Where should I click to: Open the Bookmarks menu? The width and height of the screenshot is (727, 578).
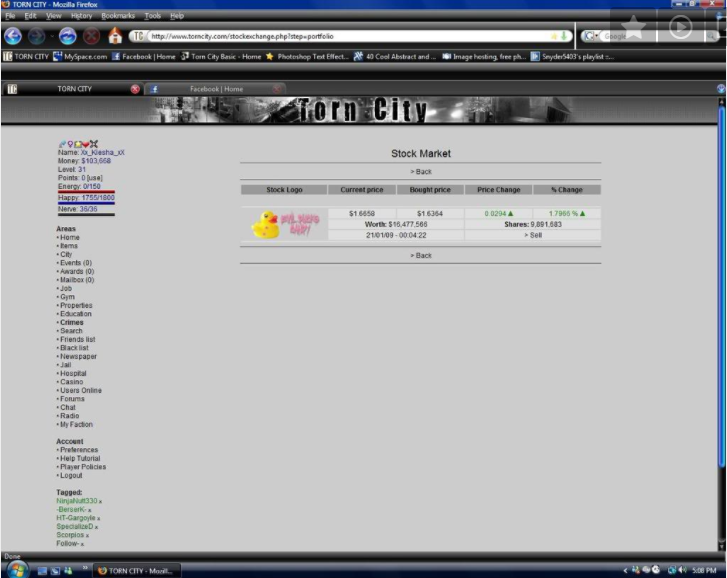click(118, 16)
